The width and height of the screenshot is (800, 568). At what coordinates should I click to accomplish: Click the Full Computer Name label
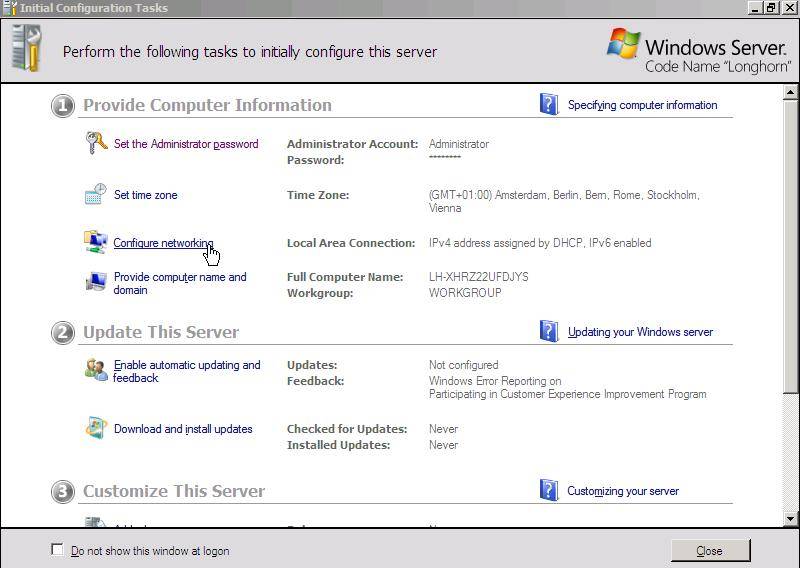(x=345, y=277)
